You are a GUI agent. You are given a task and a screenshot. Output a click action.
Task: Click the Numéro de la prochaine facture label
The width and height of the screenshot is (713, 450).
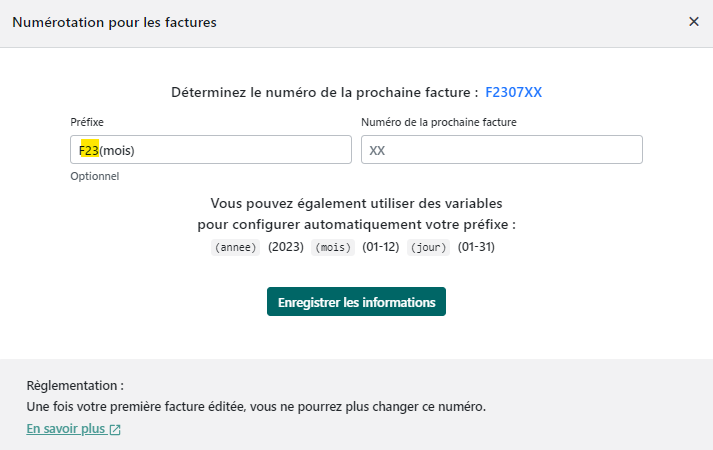[438, 122]
